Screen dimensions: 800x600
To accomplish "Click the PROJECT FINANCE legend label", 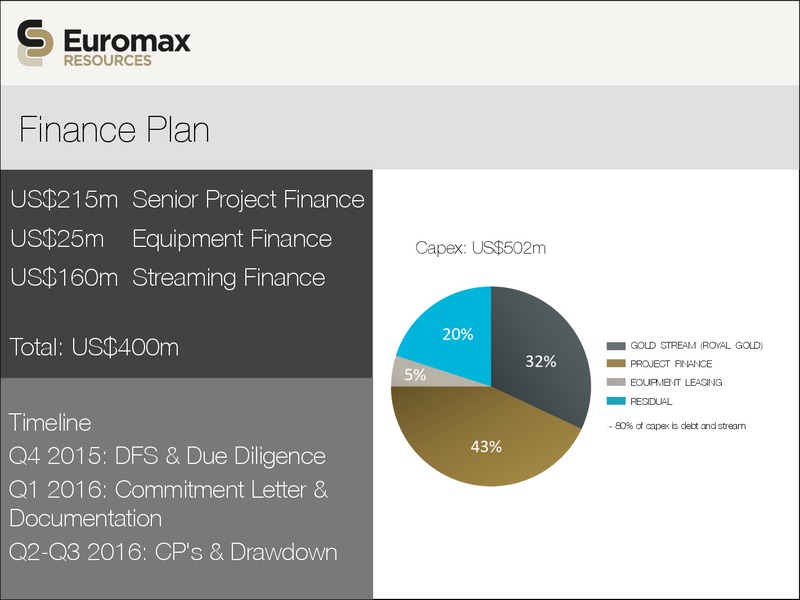I will click(x=671, y=364).
